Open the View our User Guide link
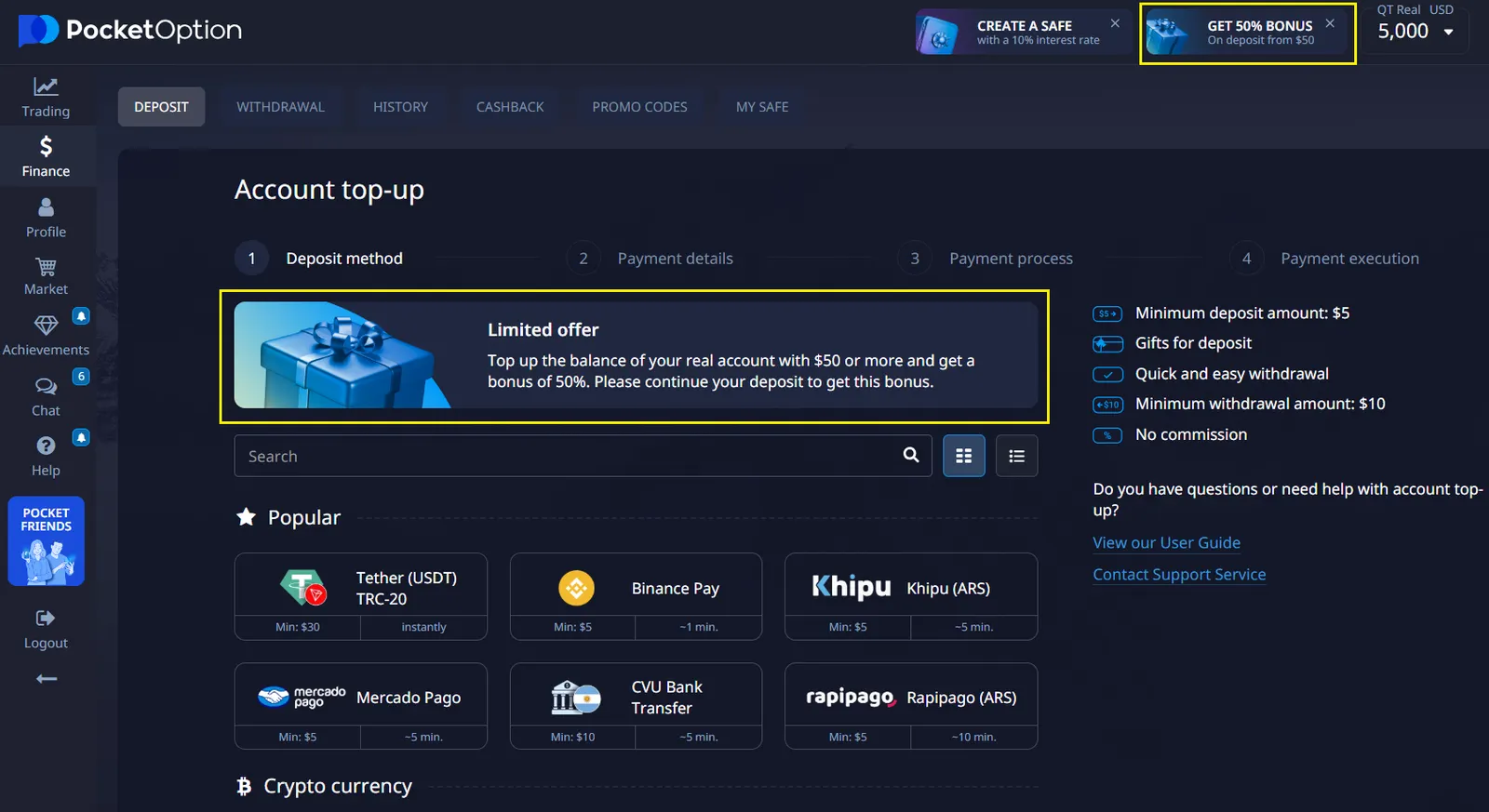This screenshot has height=812, width=1489. (x=1166, y=542)
